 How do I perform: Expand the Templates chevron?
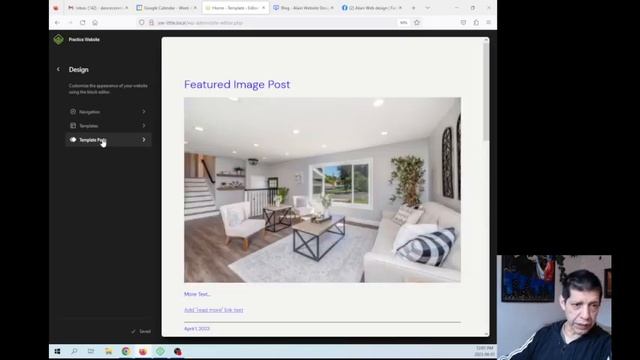tap(144, 126)
